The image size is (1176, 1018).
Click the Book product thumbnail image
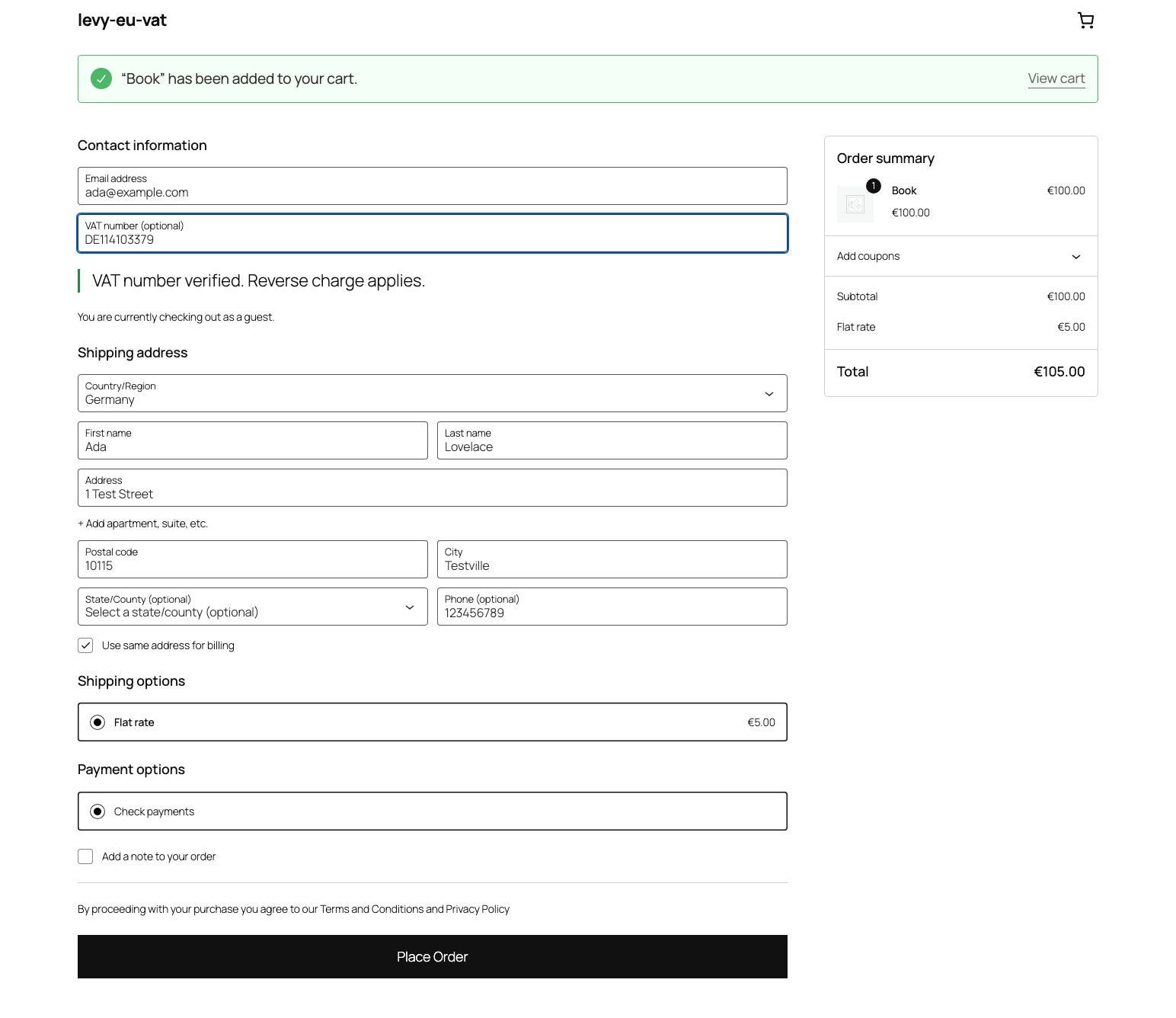855,204
